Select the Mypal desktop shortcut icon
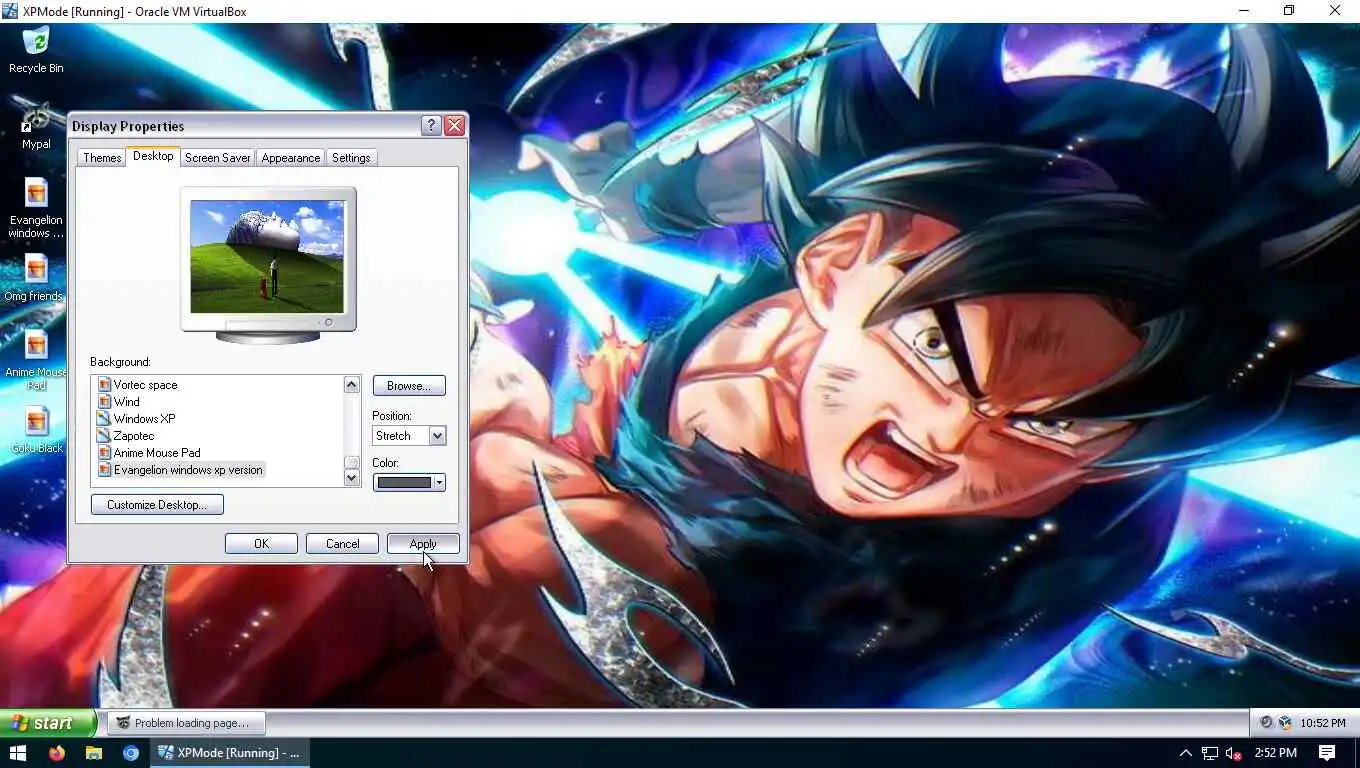Screen dimensions: 1360x768 coord(36,118)
